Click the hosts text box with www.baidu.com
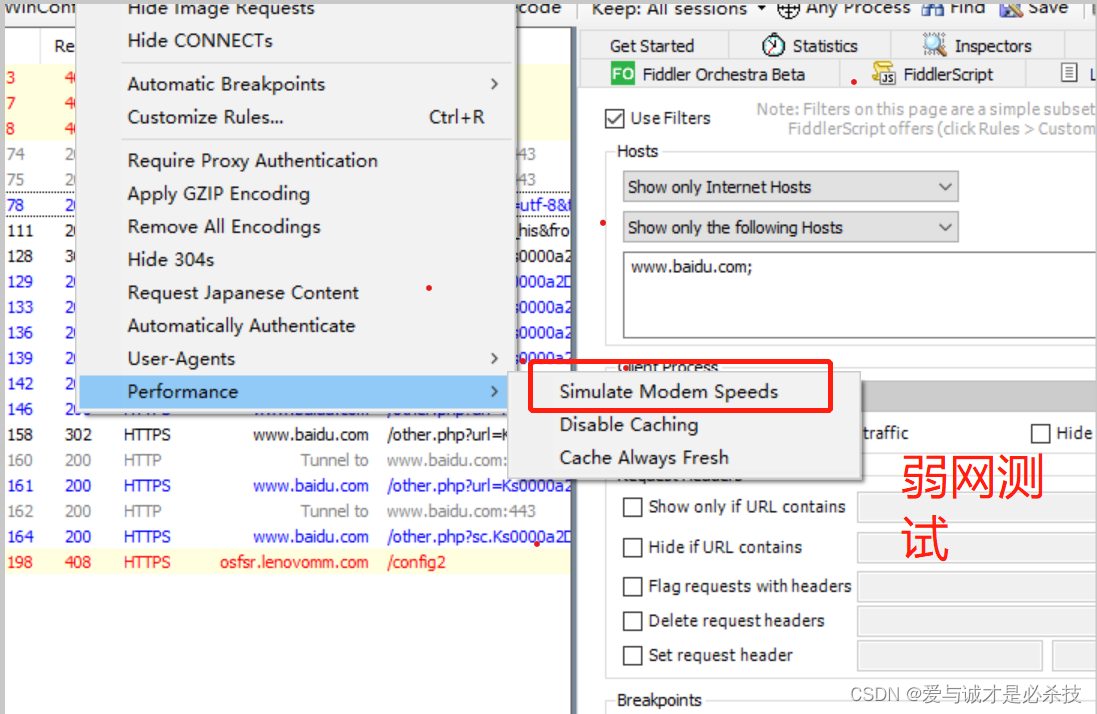 pos(861,296)
